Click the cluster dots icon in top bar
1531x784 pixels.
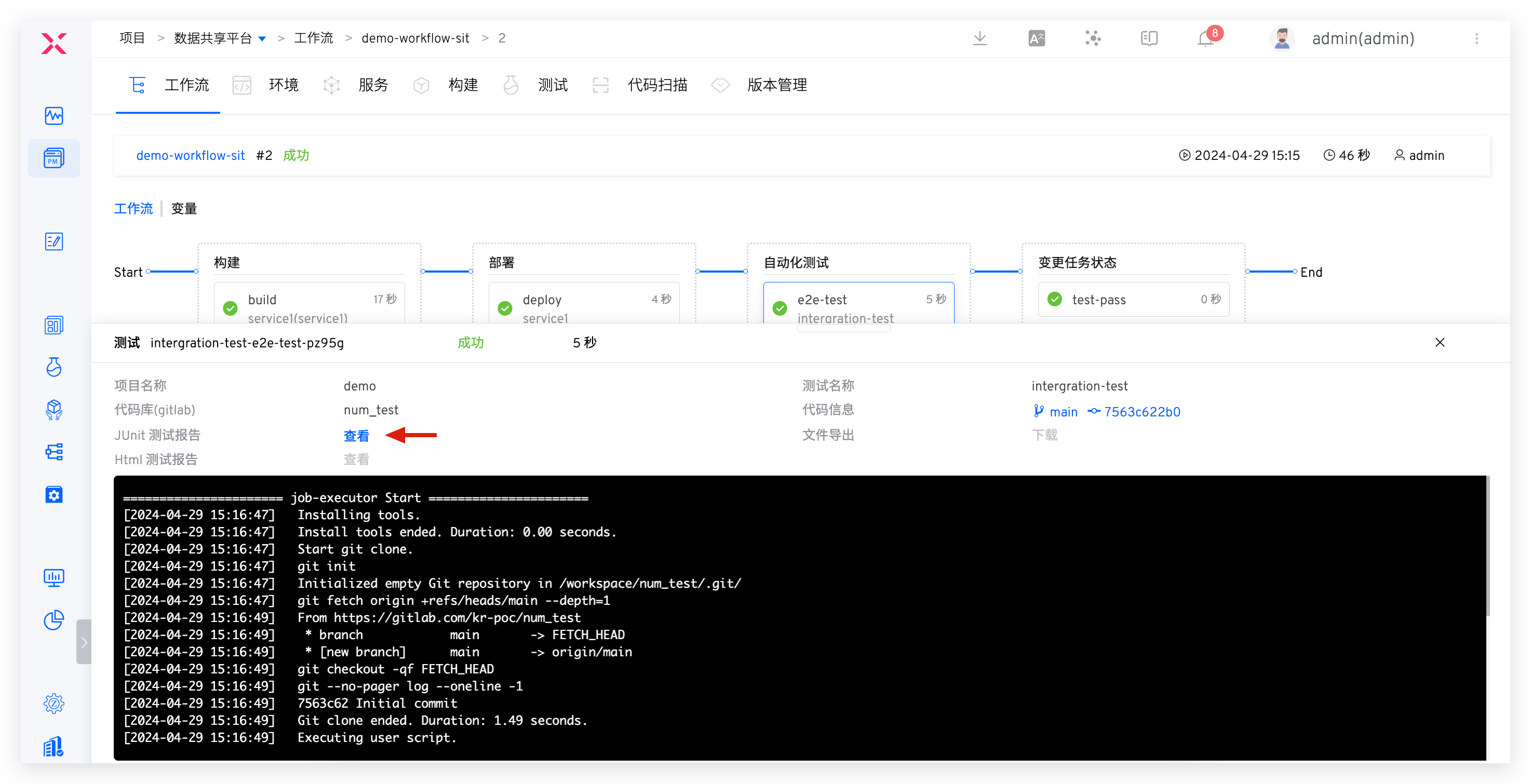[1093, 38]
